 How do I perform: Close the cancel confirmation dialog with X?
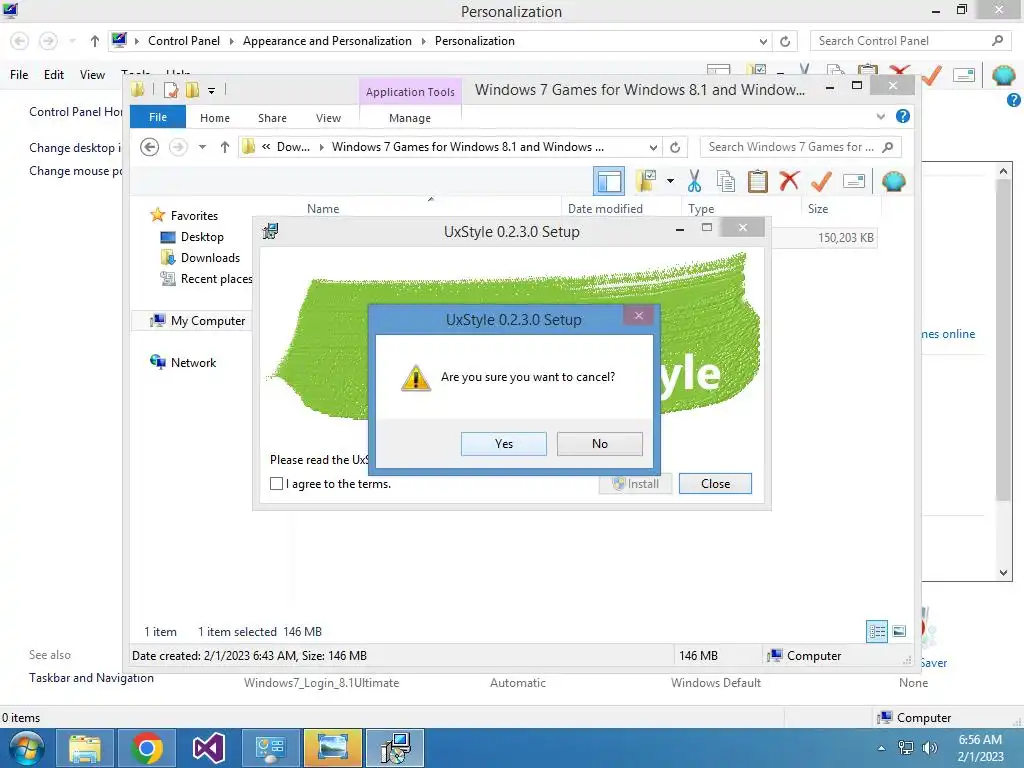(x=639, y=315)
